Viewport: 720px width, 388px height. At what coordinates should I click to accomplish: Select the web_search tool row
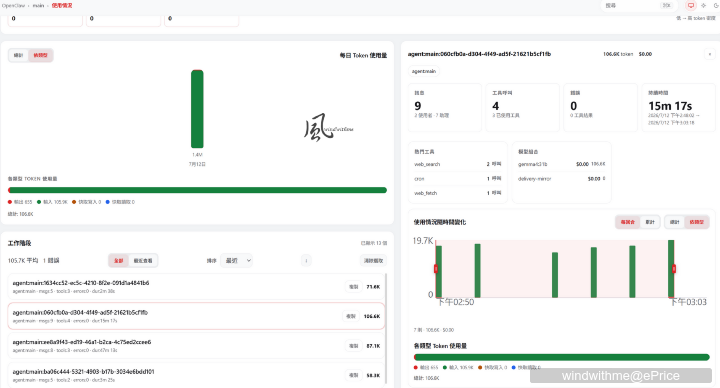458,164
